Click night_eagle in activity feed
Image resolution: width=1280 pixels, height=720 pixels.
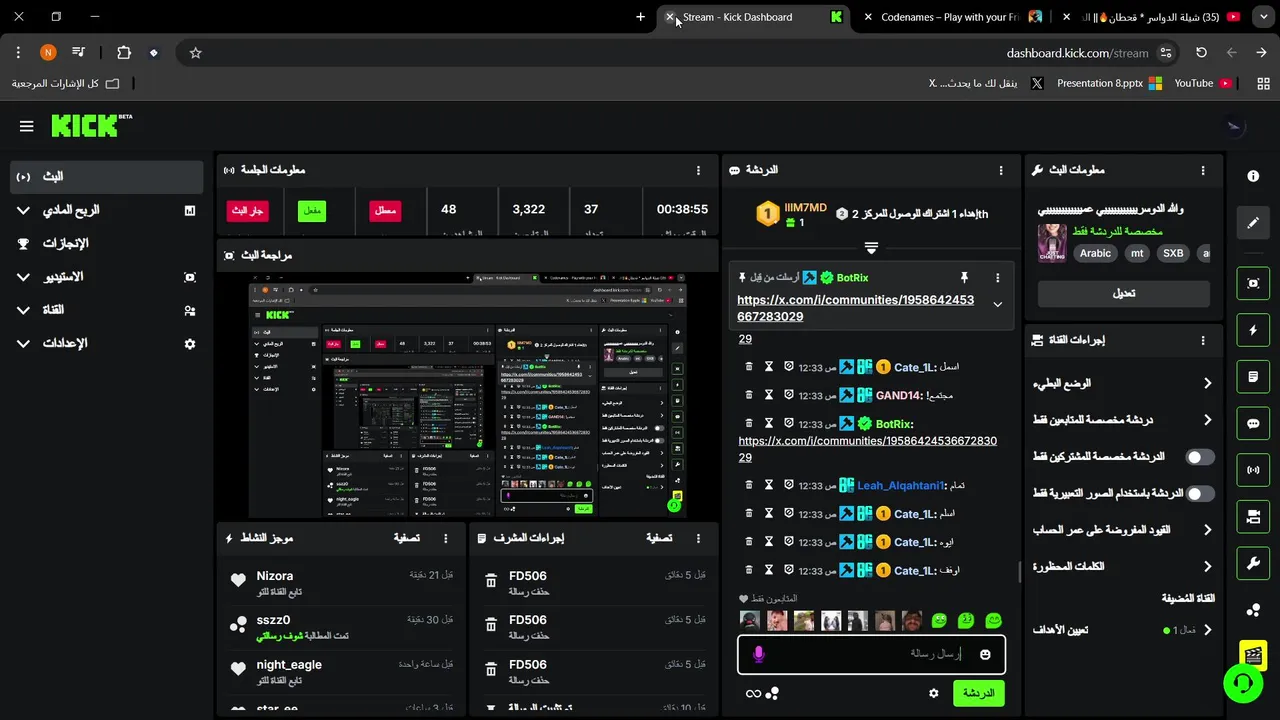(289, 664)
